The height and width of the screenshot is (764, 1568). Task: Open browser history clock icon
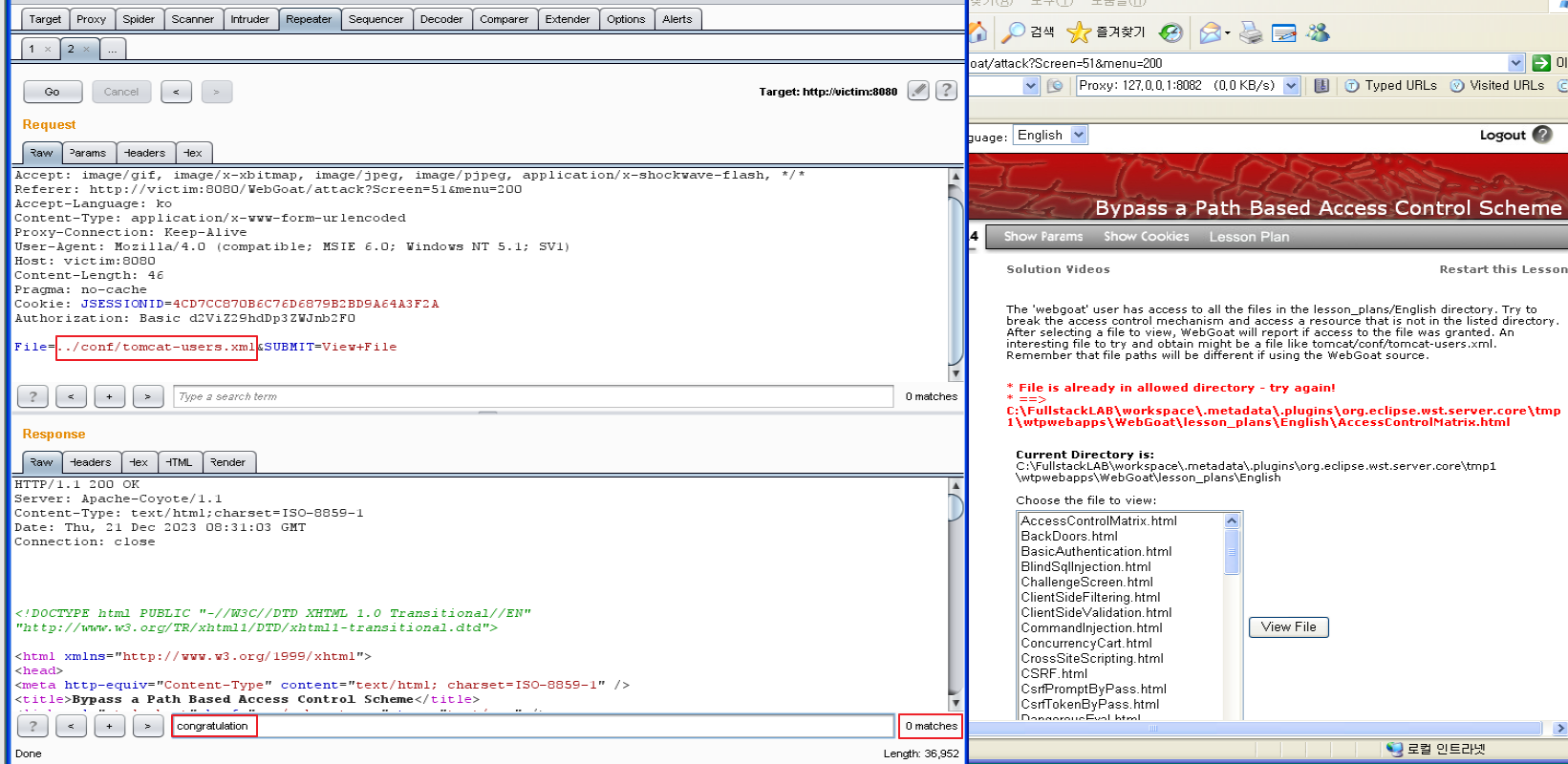click(x=1171, y=32)
